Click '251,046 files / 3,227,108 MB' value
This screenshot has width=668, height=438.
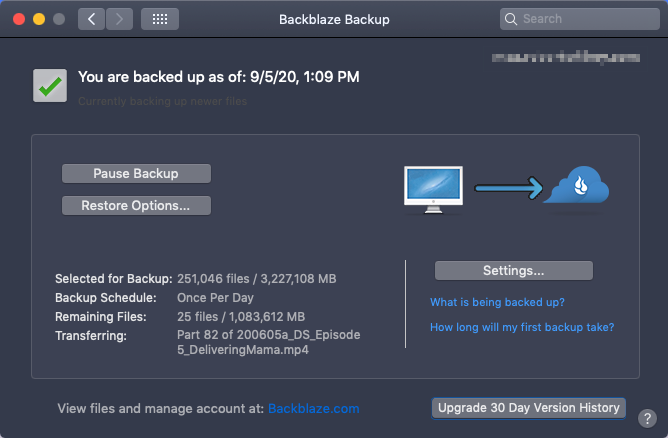click(256, 279)
